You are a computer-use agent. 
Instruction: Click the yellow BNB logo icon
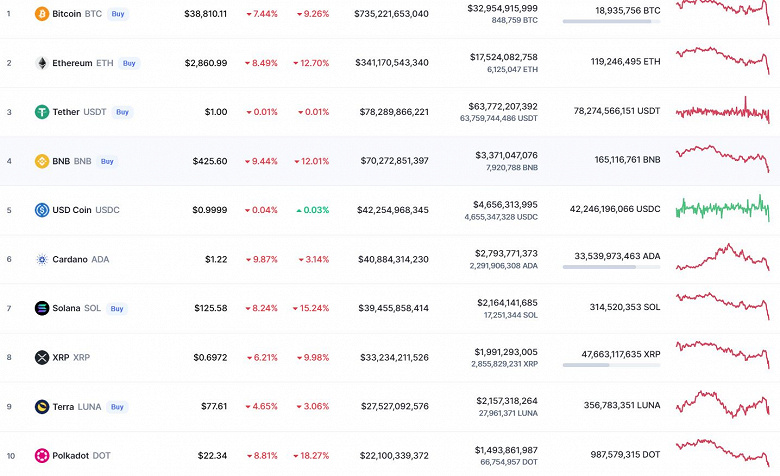(x=42, y=161)
